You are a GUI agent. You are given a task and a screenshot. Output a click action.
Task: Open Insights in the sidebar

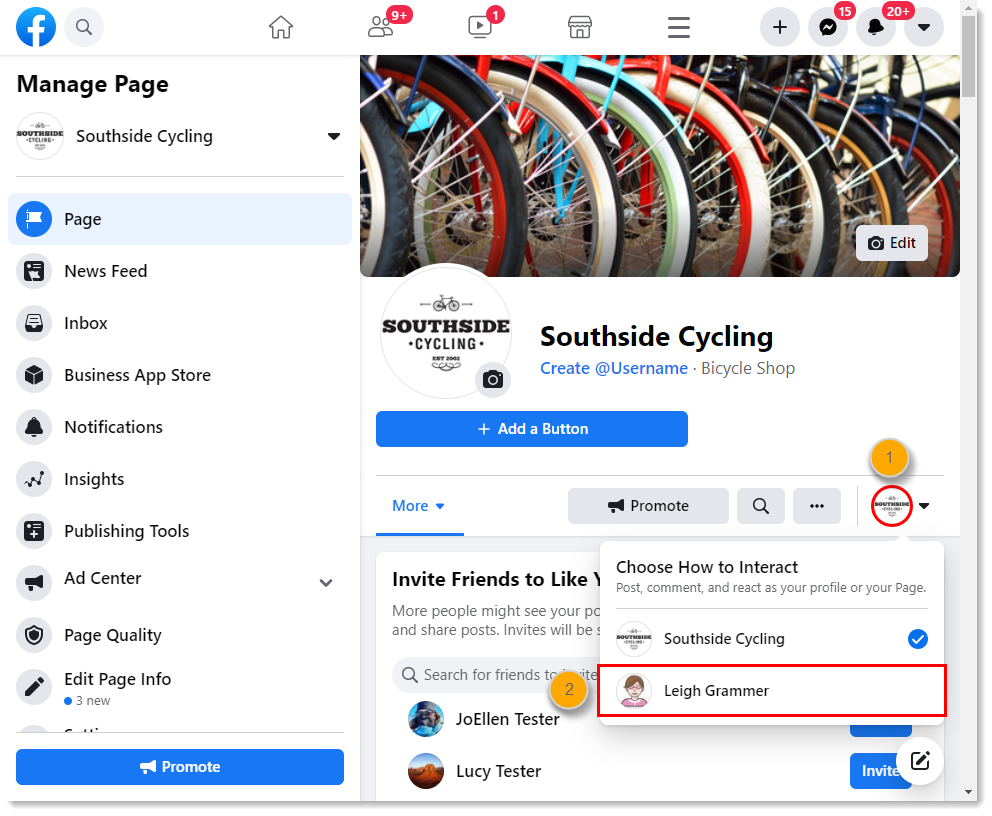180,479
